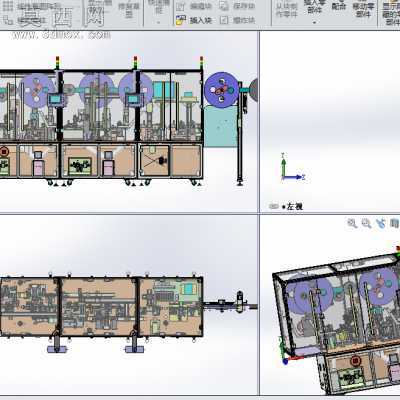Click the Save Block icon in the toolbar
The height and width of the screenshot is (400, 400).
[224, 6]
